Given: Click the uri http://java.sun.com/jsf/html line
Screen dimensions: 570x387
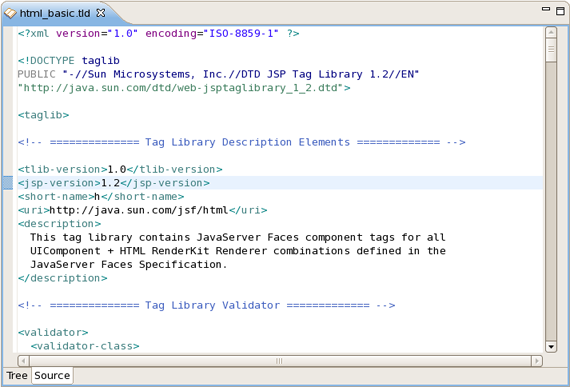Looking at the screenshot, I should [142, 210].
